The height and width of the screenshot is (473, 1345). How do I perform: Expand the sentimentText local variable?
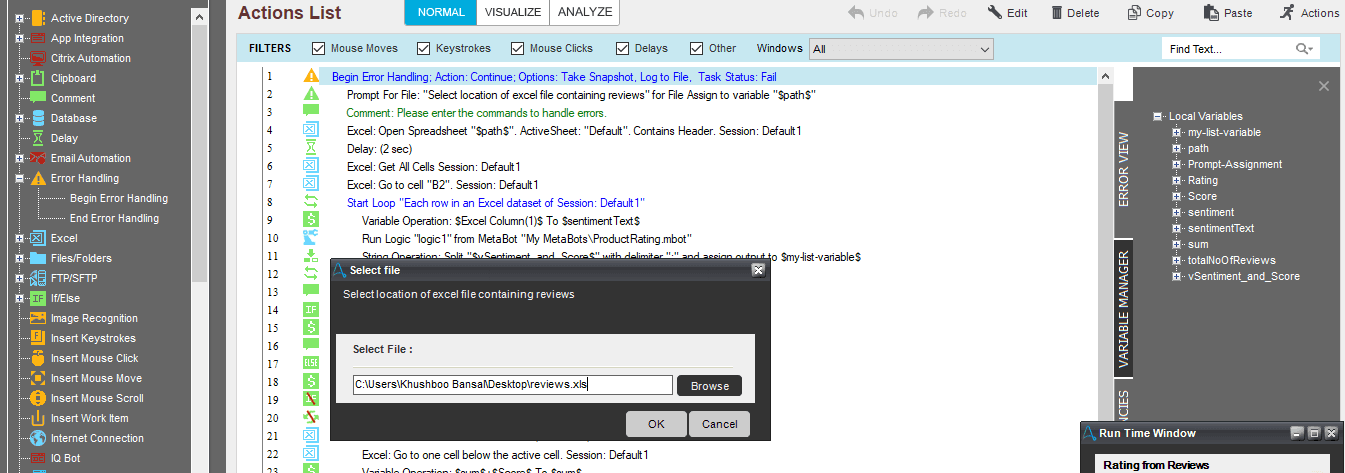pyautogui.click(x=1177, y=228)
